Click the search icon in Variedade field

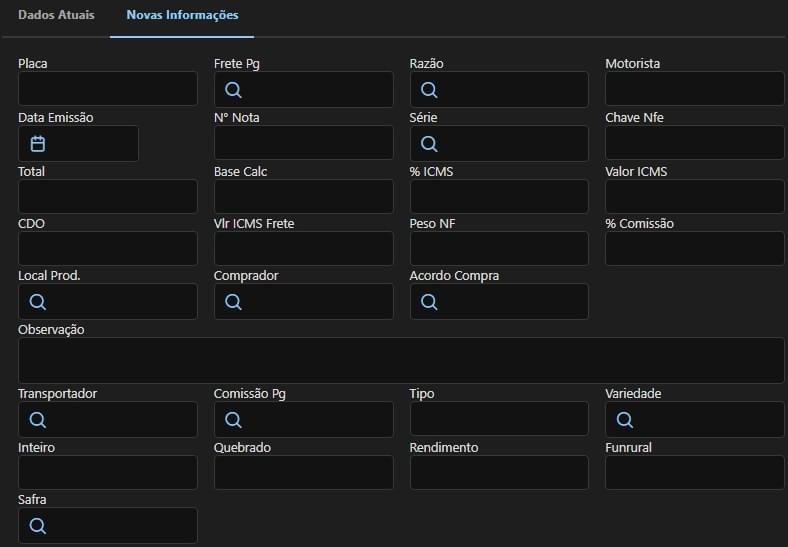click(625, 420)
